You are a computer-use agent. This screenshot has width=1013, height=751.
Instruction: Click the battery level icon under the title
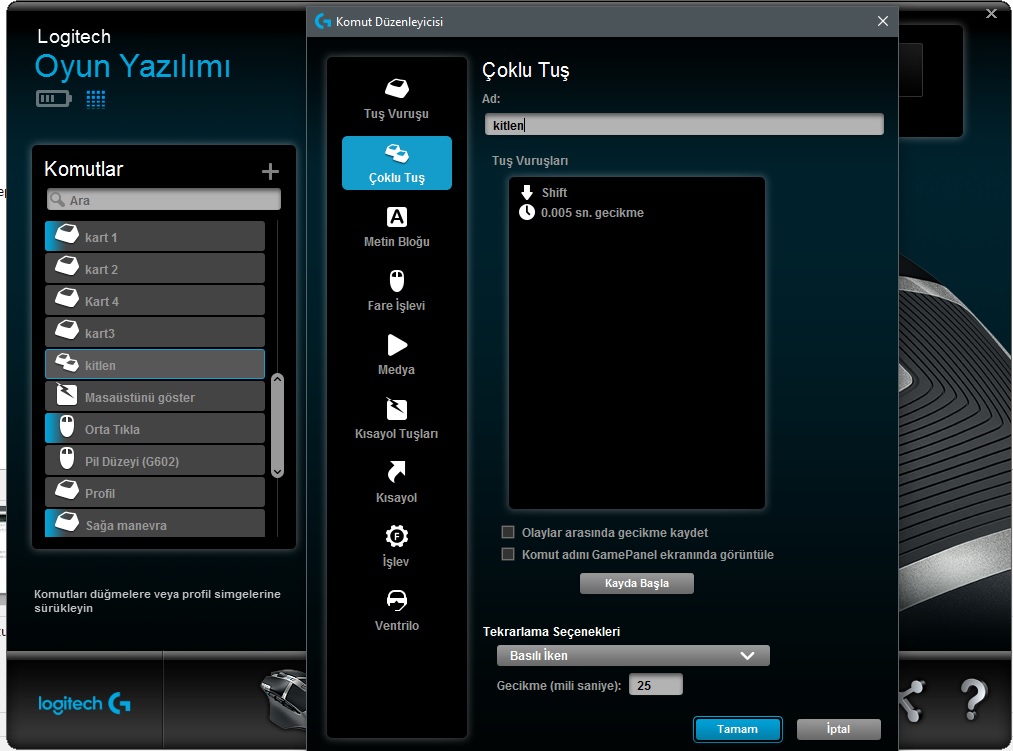coord(54,99)
